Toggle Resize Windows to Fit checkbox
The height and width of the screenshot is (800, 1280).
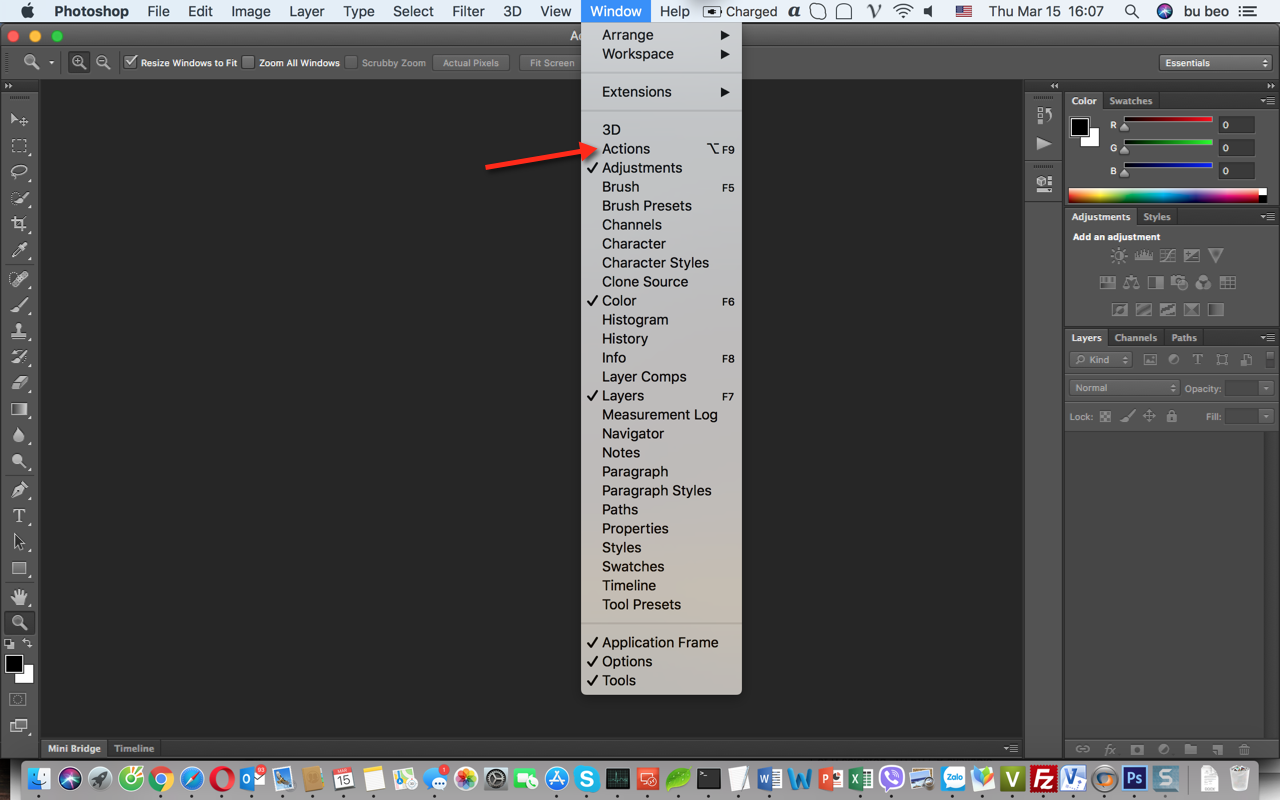pos(131,62)
